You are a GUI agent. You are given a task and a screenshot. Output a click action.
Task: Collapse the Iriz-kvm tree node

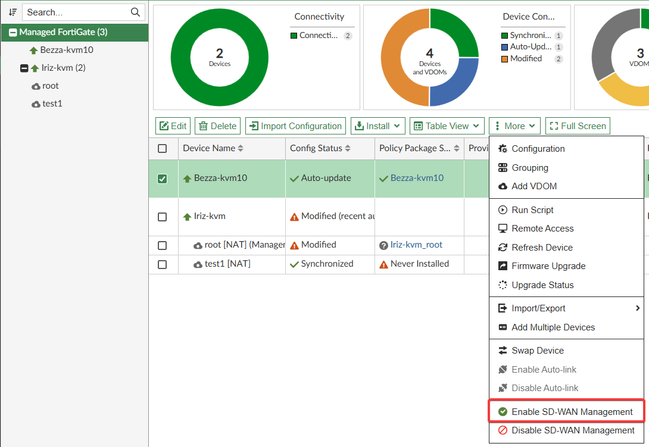pyautogui.click(x=24, y=68)
